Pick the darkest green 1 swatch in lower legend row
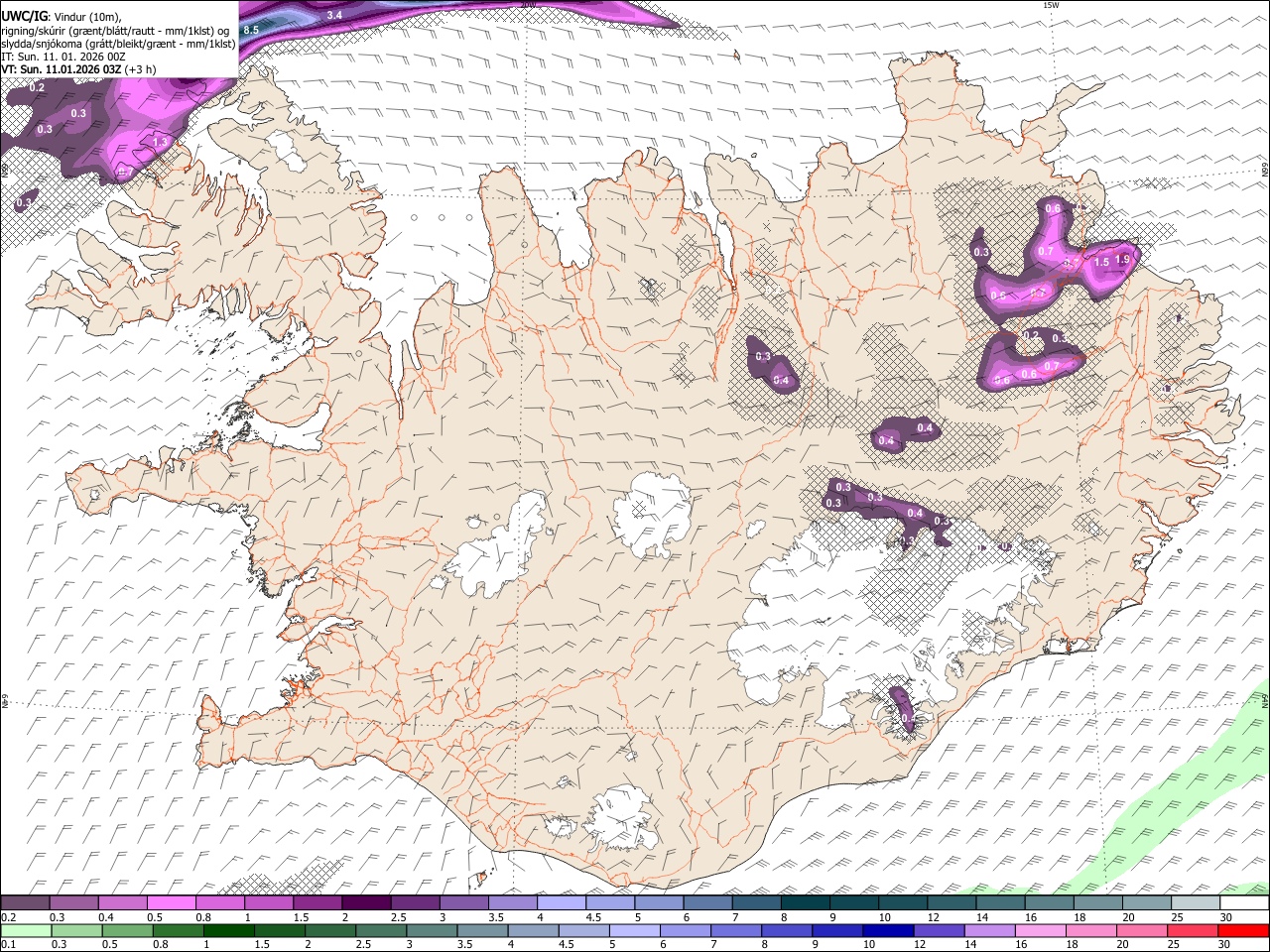1270x952 pixels. (229, 930)
